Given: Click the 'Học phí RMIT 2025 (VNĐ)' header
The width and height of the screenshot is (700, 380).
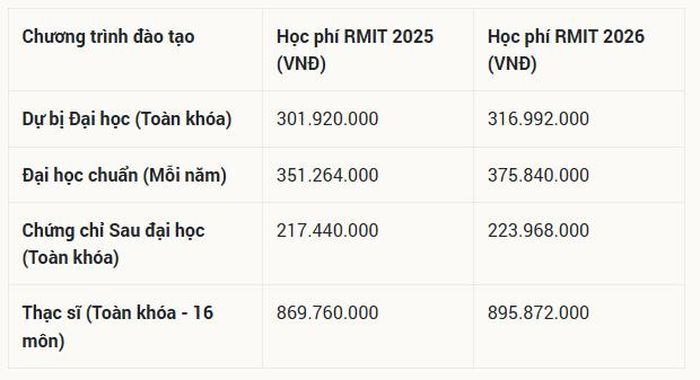Looking at the screenshot, I should 355,50.
